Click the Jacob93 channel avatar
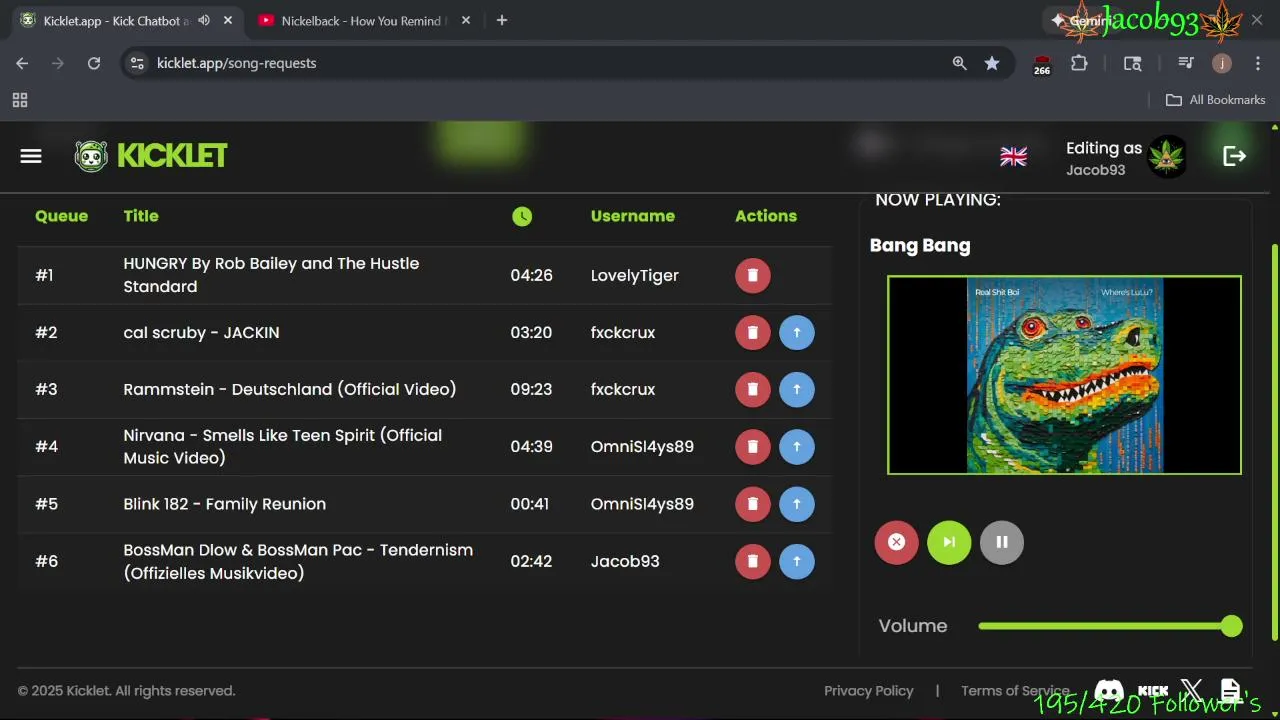1280x720 pixels. point(1167,157)
